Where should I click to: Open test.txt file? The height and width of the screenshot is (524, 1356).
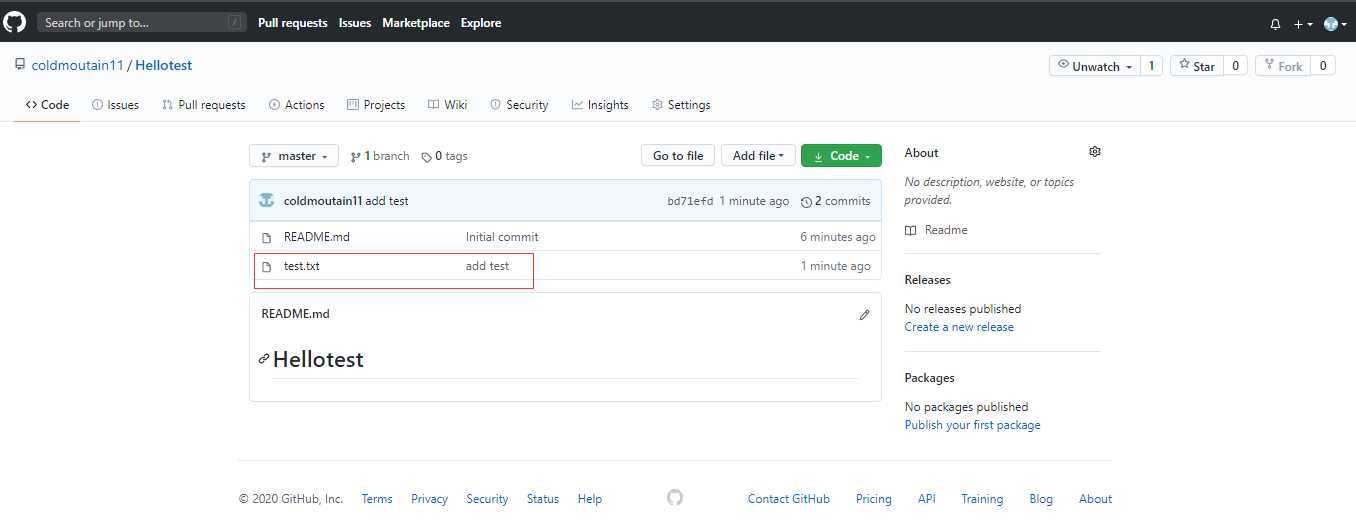tap(302, 266)
